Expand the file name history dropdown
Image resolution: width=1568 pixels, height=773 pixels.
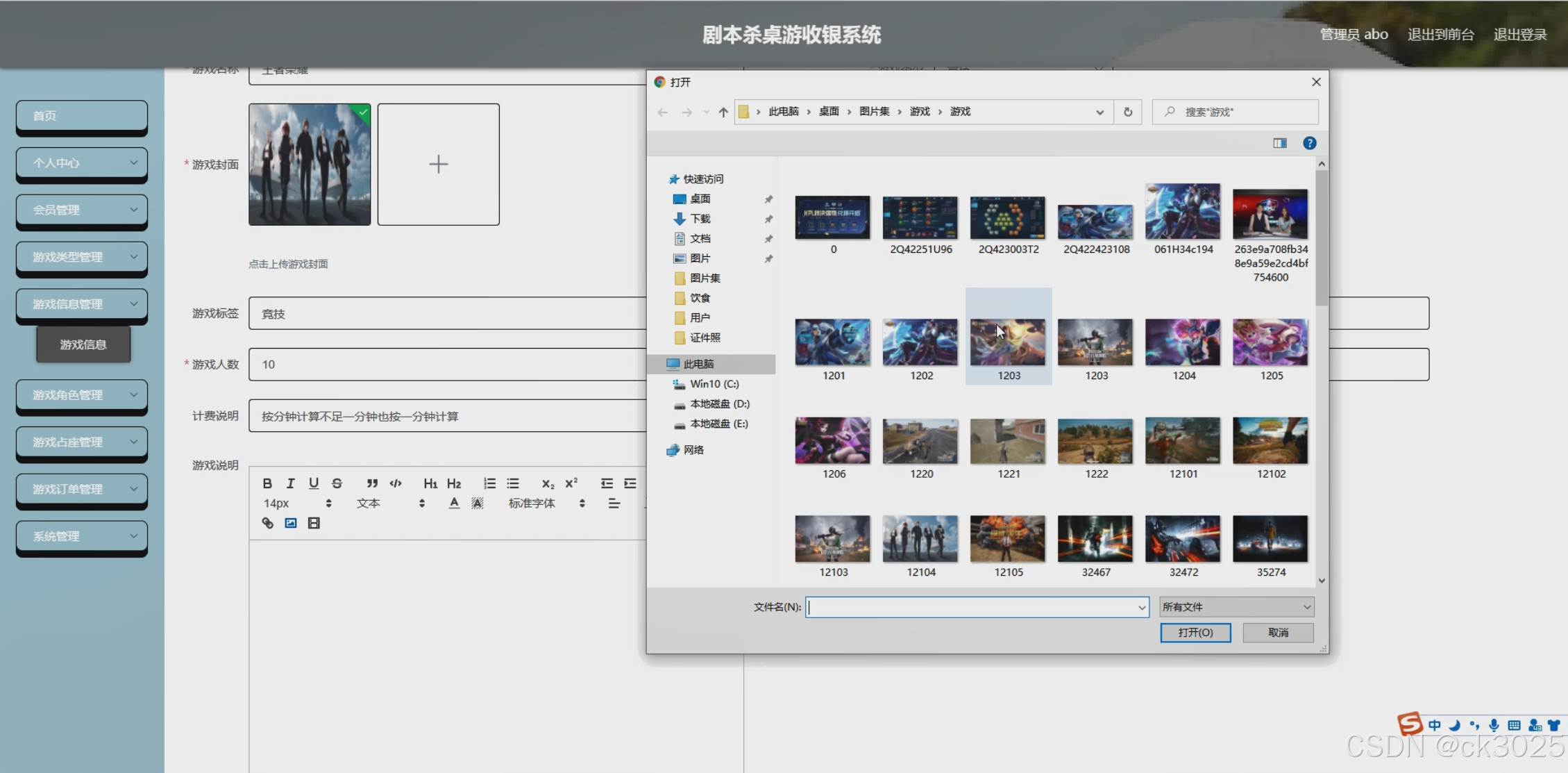[1142, 608]
